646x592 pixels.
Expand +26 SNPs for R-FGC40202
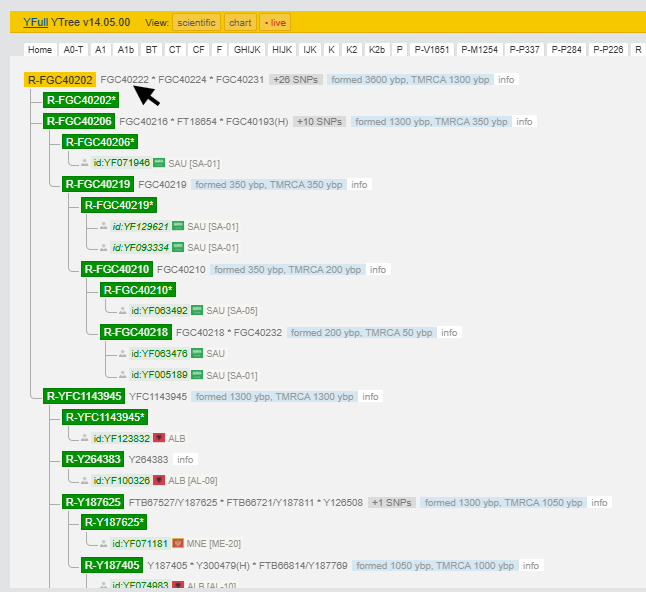(296, 80)
